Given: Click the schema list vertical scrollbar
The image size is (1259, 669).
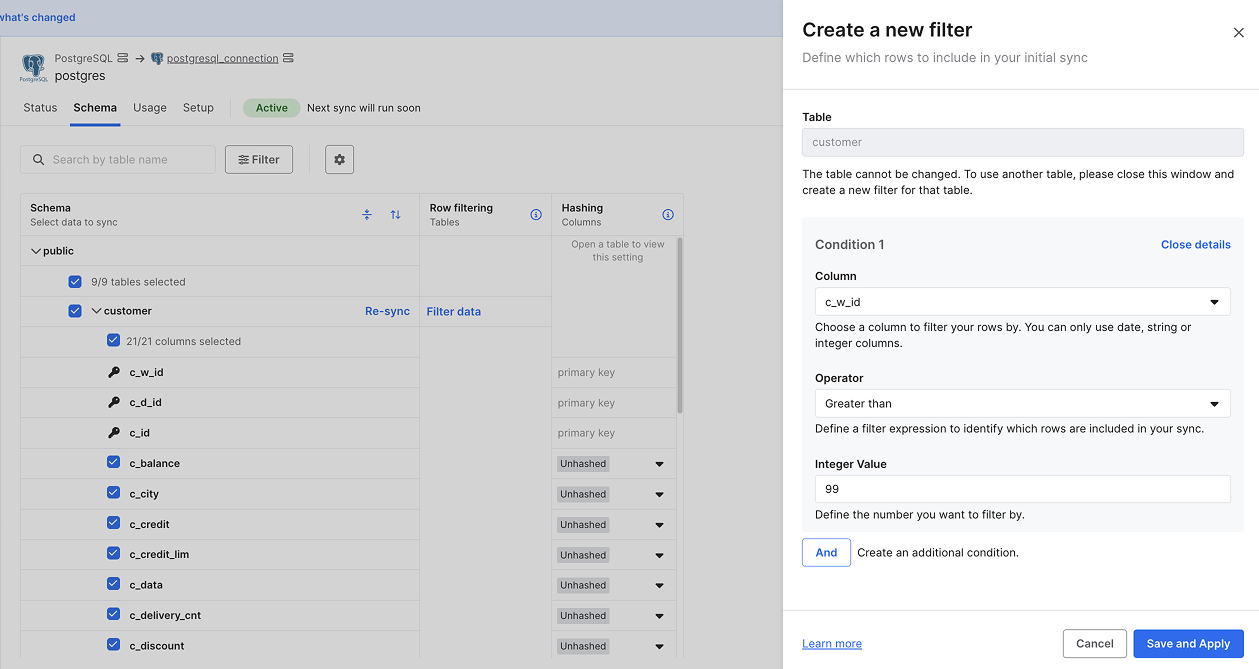Looking at the screenshot, I should [x=680, y=325].
